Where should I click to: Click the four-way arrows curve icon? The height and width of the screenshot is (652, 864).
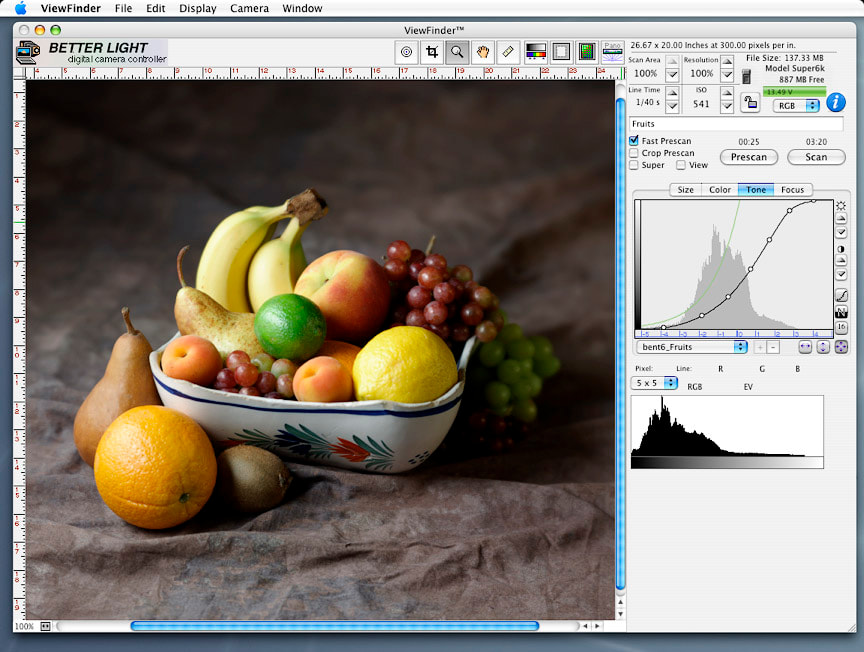[x=841, y=347]
